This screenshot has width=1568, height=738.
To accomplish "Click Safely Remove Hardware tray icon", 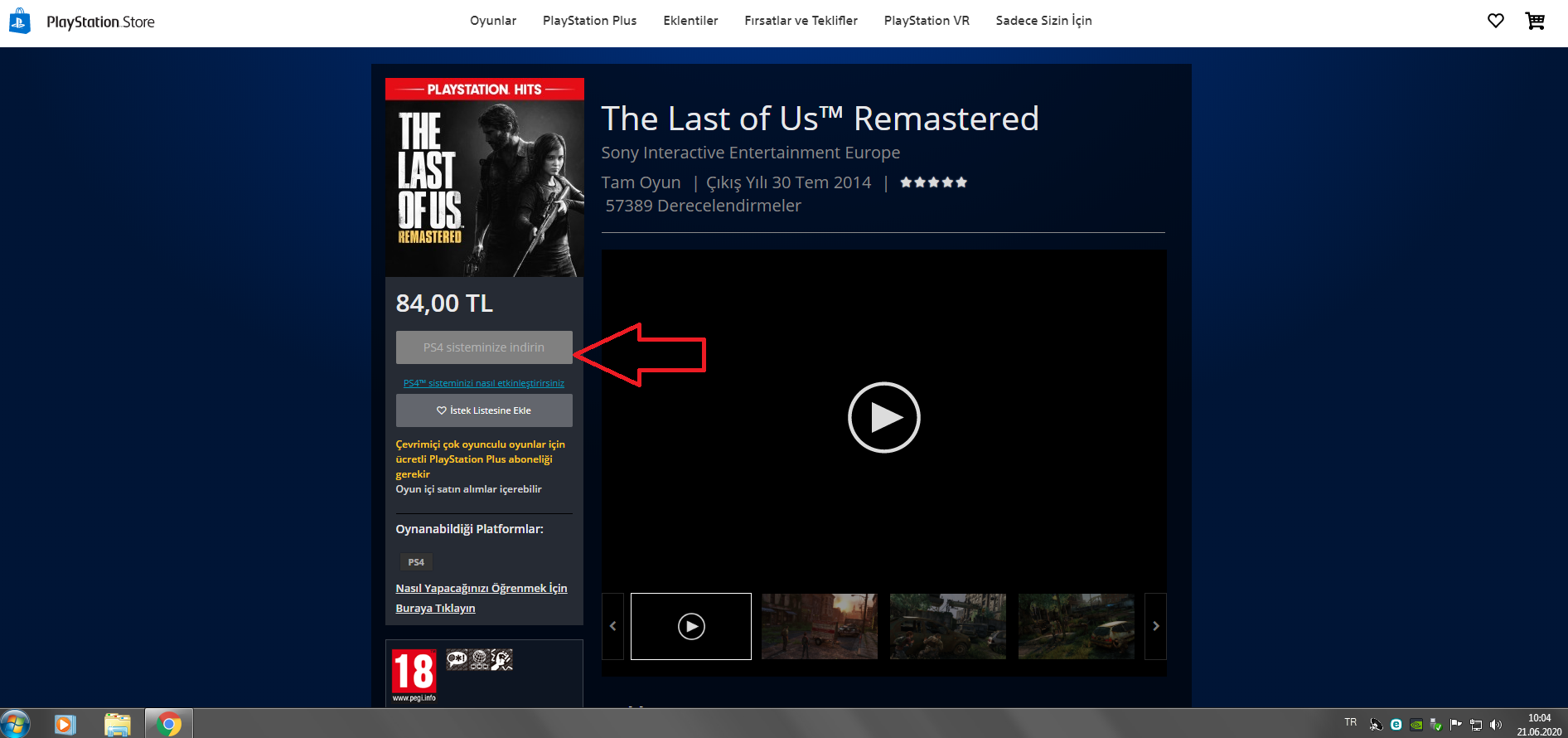I will point(1436,725).
